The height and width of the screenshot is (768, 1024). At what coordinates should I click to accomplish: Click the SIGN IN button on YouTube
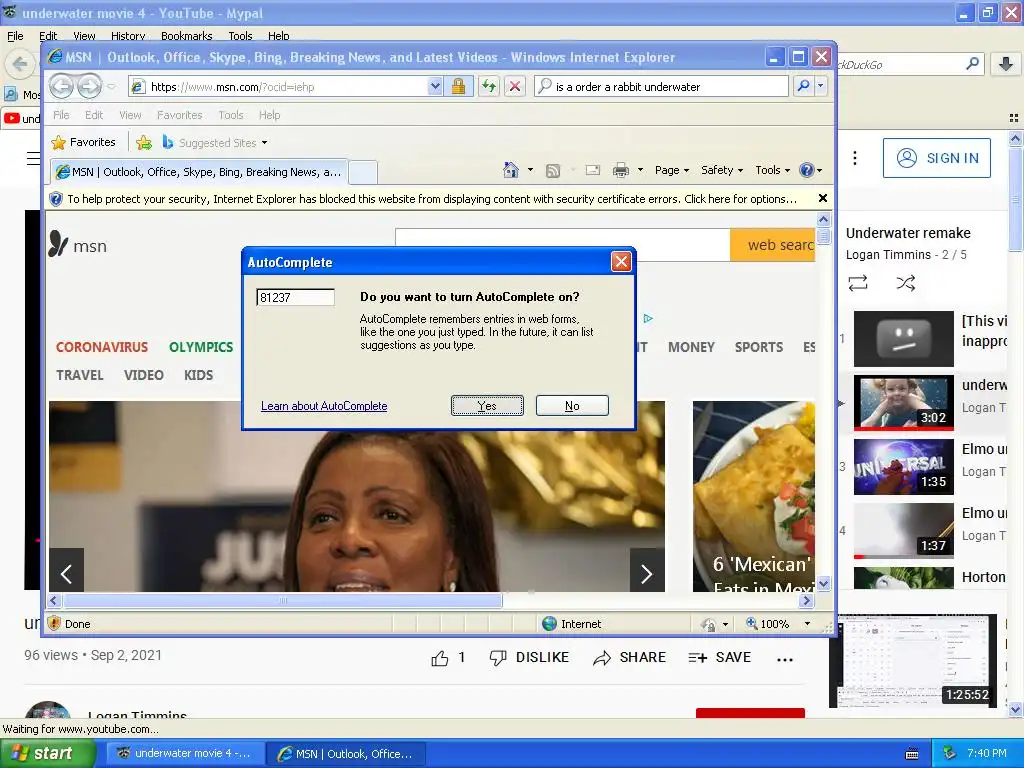[x=936, y=158]
